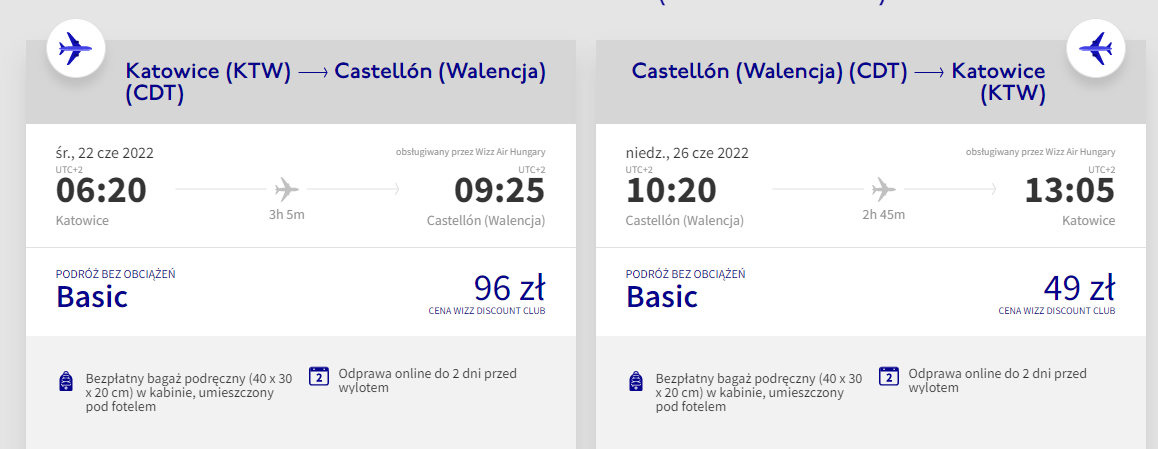The height and width of the screenshot is (449, 1158).
Task: Click the backpack icon in the Katowice departure card
Action: tap(66, 381)
